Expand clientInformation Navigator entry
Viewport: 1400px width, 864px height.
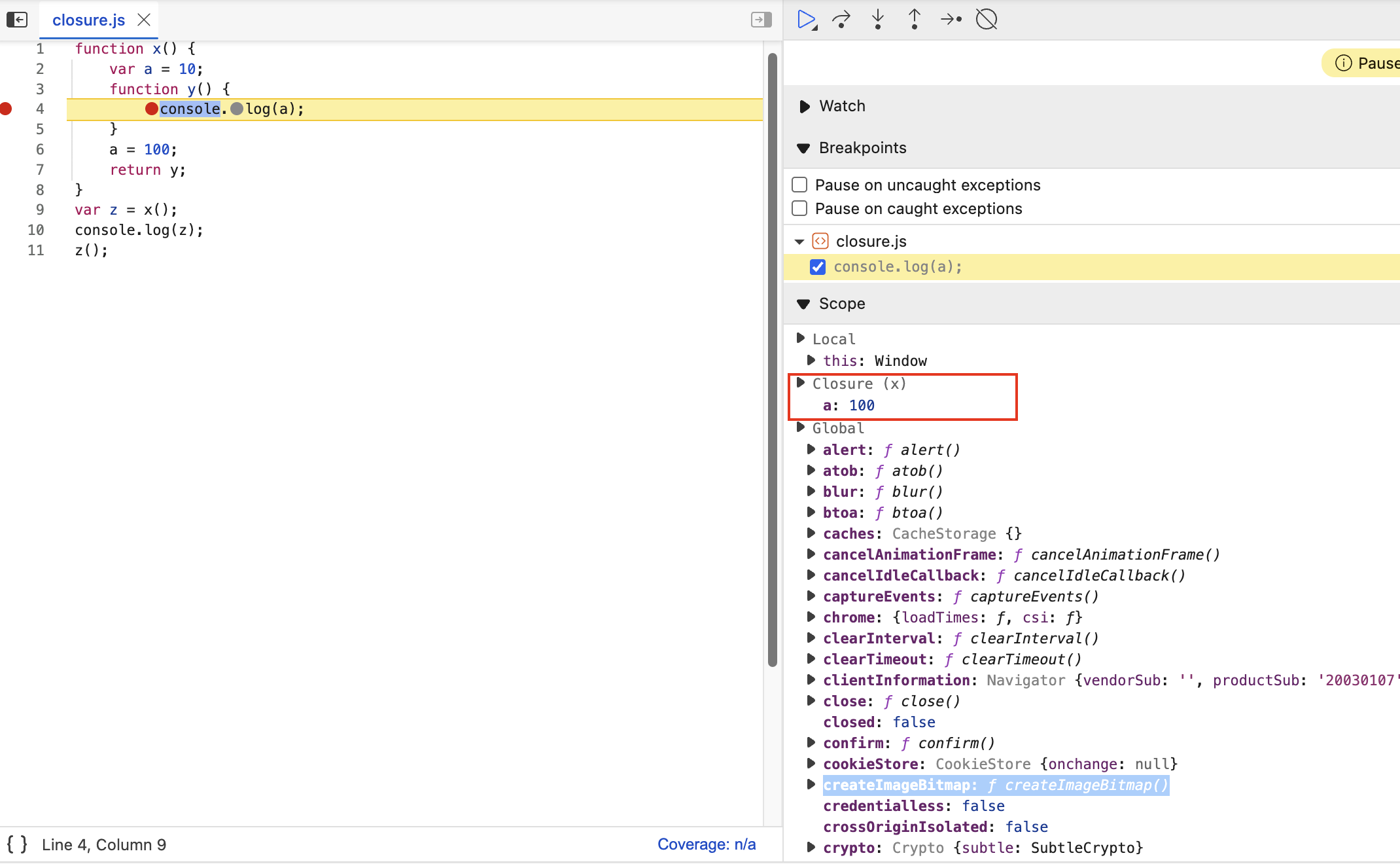tap(811, 679)
